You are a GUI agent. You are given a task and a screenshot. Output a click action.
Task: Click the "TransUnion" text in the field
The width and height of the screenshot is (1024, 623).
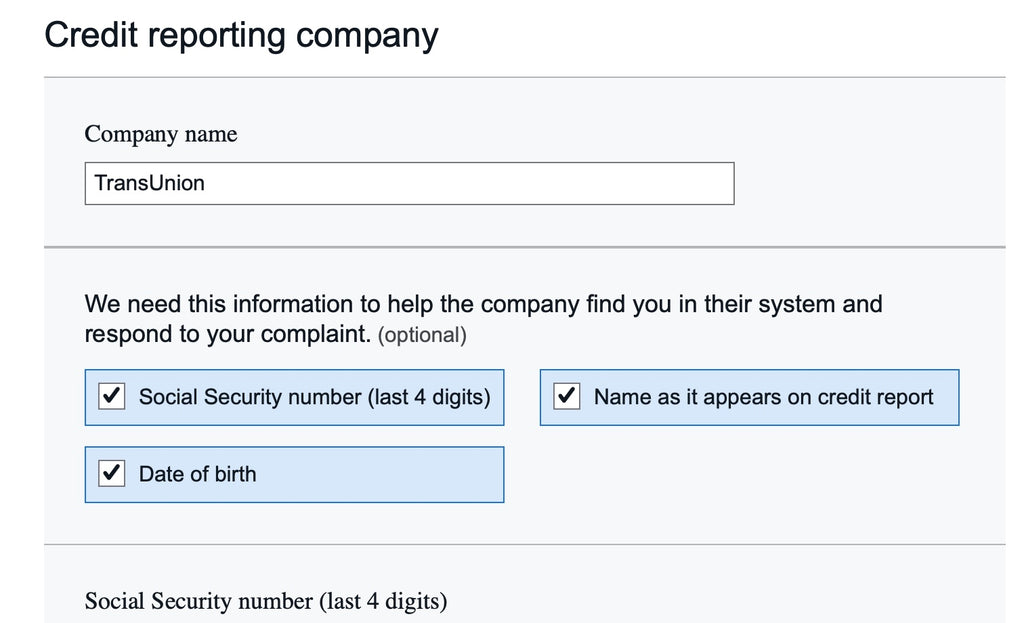(x=149, y=184)
